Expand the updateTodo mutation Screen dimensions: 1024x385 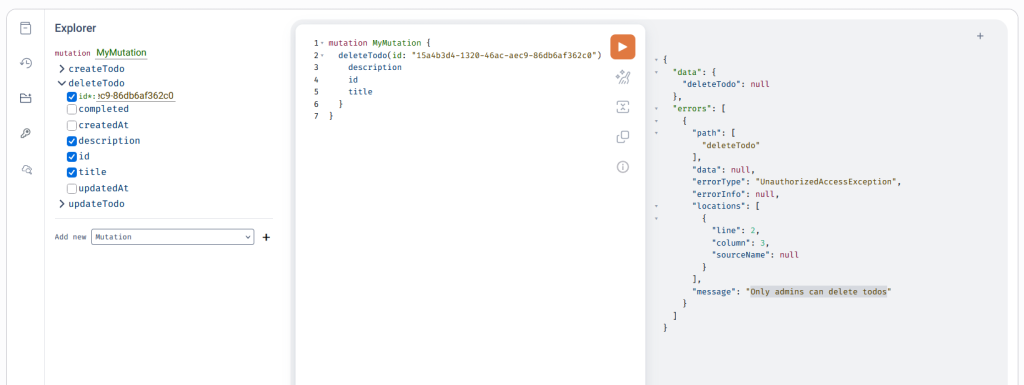point(62,204)
